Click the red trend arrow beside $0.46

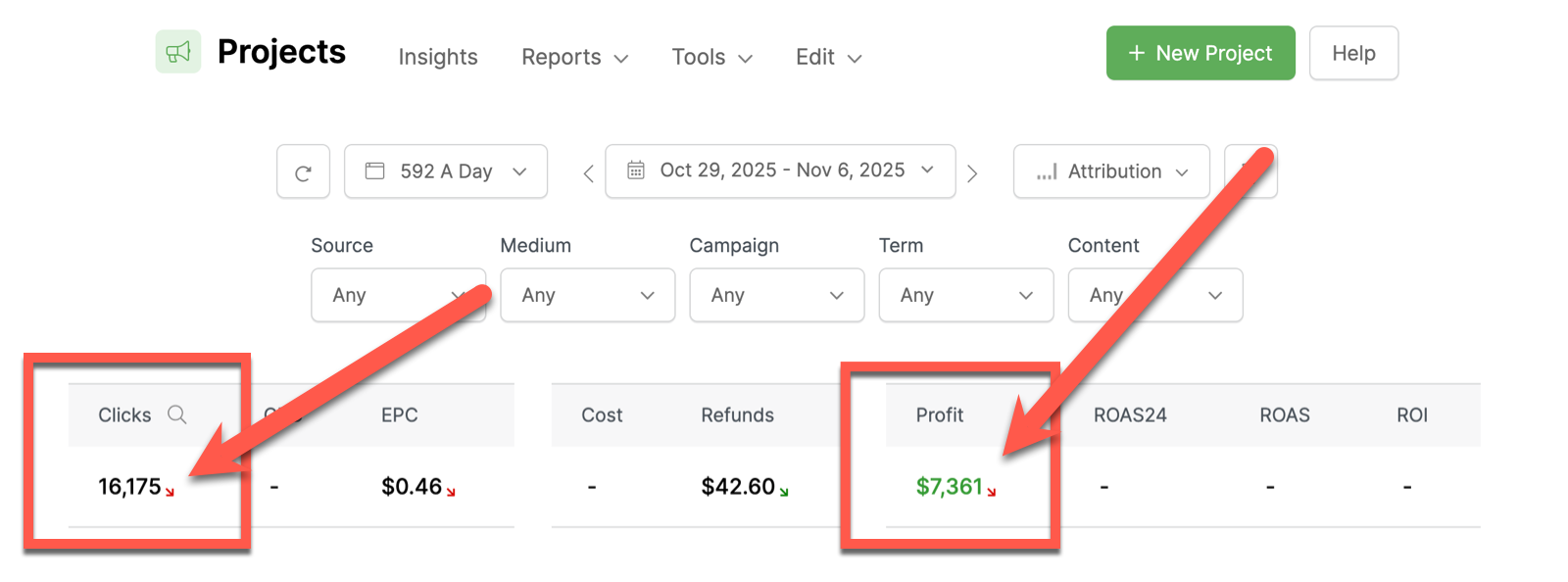click(x=451, y=492)
